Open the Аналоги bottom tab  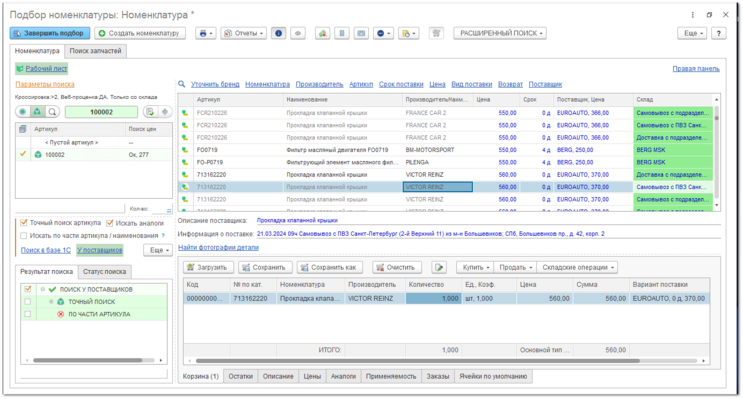pos(343,376)
